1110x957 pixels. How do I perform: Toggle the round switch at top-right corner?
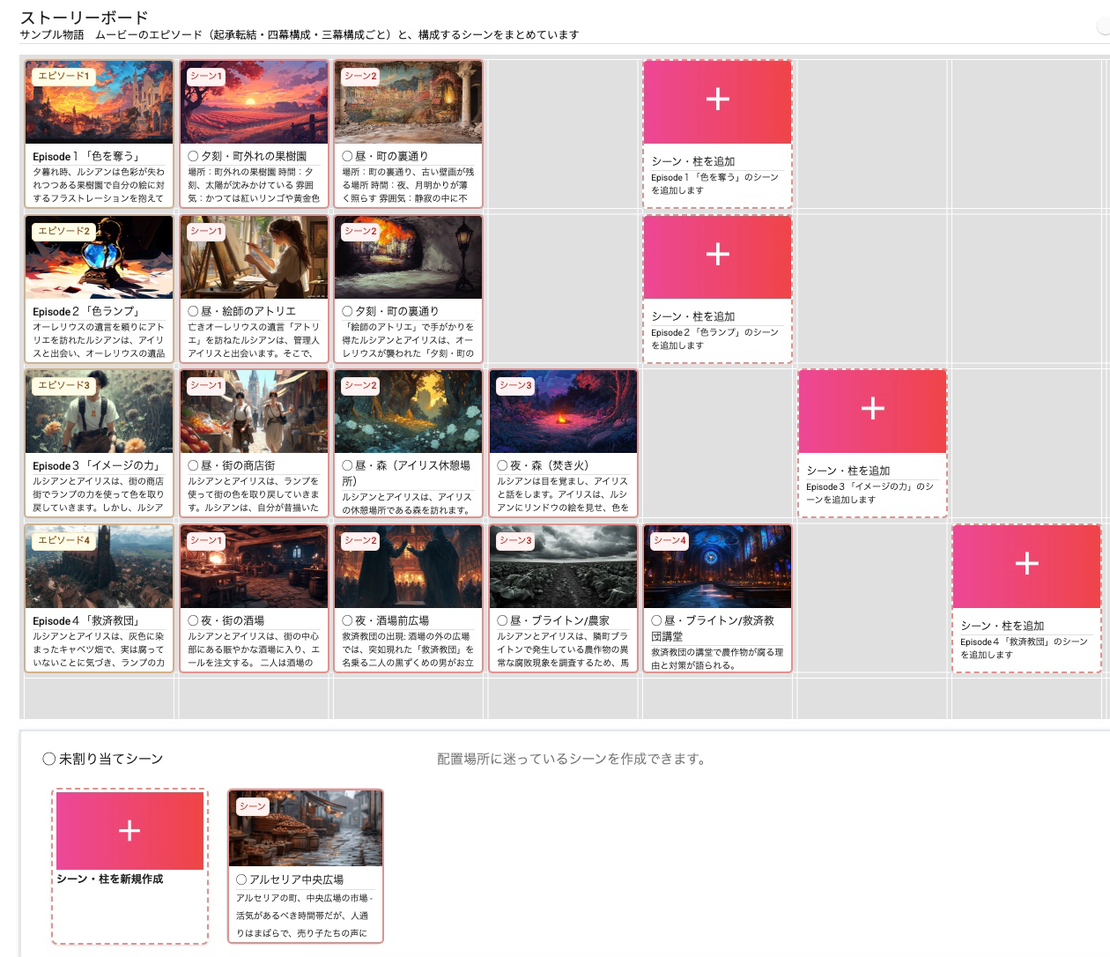(1103, 28)
